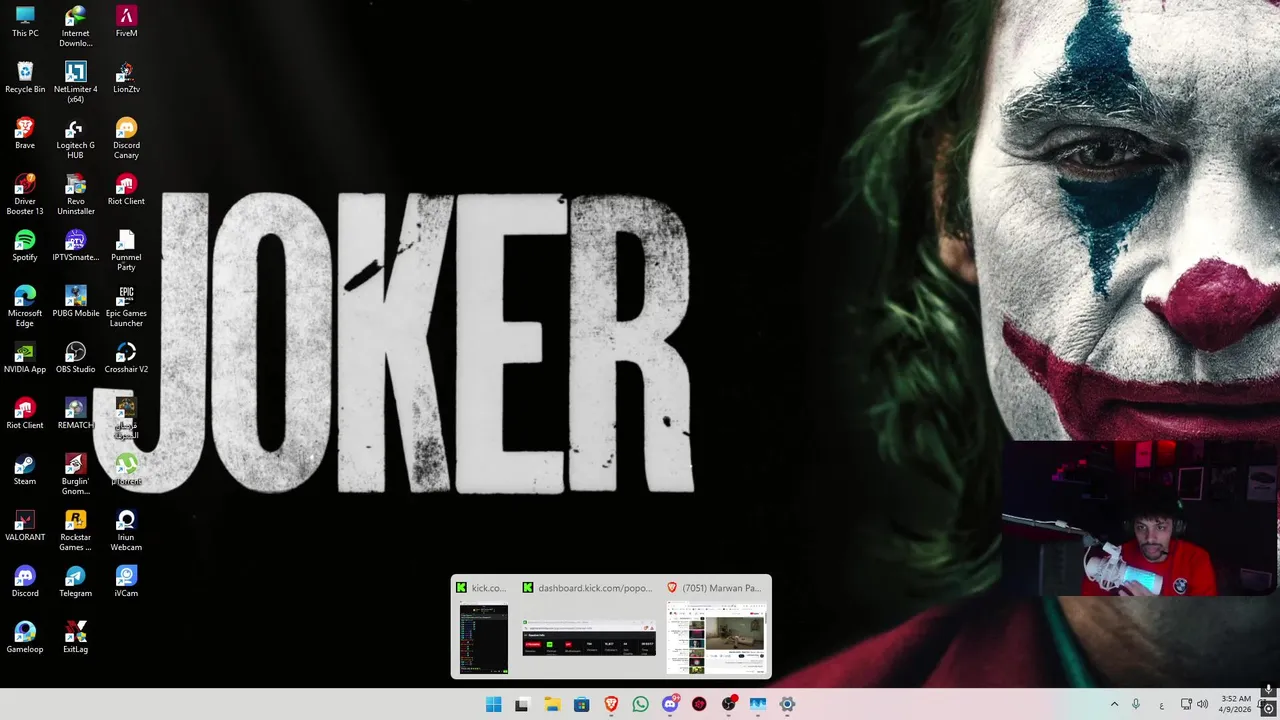Select the µTorrent desktop shortcut
This screenshot has height=720, width=1280.
(126, 470)
